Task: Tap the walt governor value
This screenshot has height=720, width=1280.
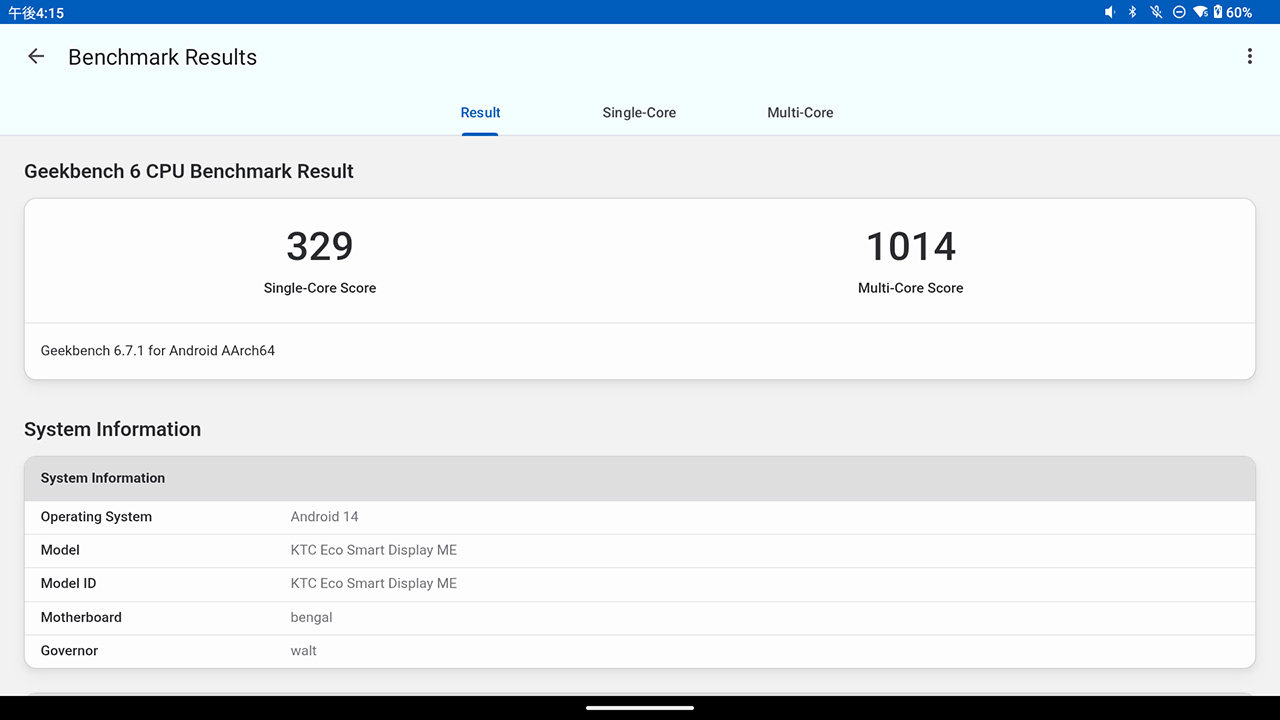Action: [x=304, y=651]
